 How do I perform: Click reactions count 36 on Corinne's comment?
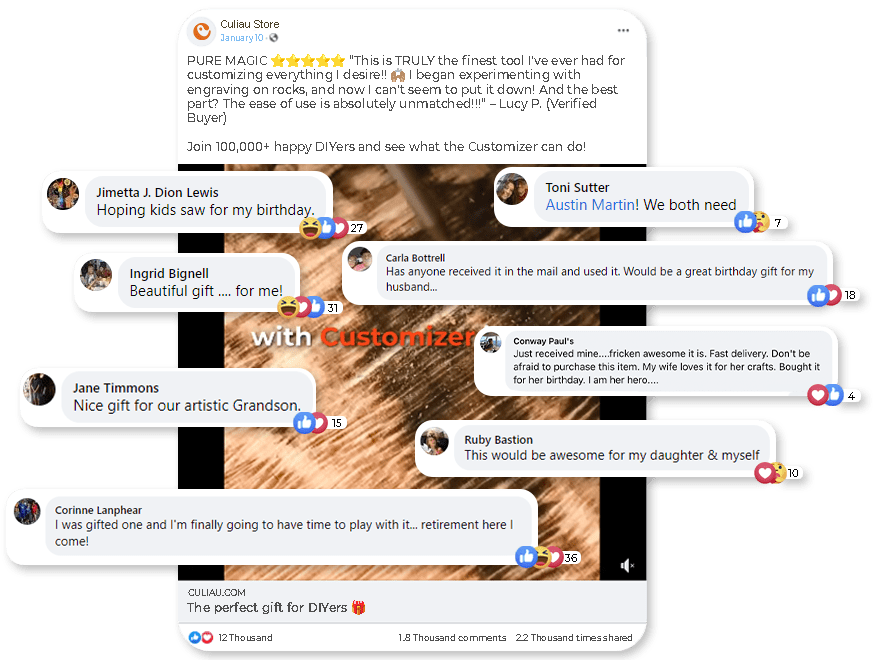click(571, 557)
